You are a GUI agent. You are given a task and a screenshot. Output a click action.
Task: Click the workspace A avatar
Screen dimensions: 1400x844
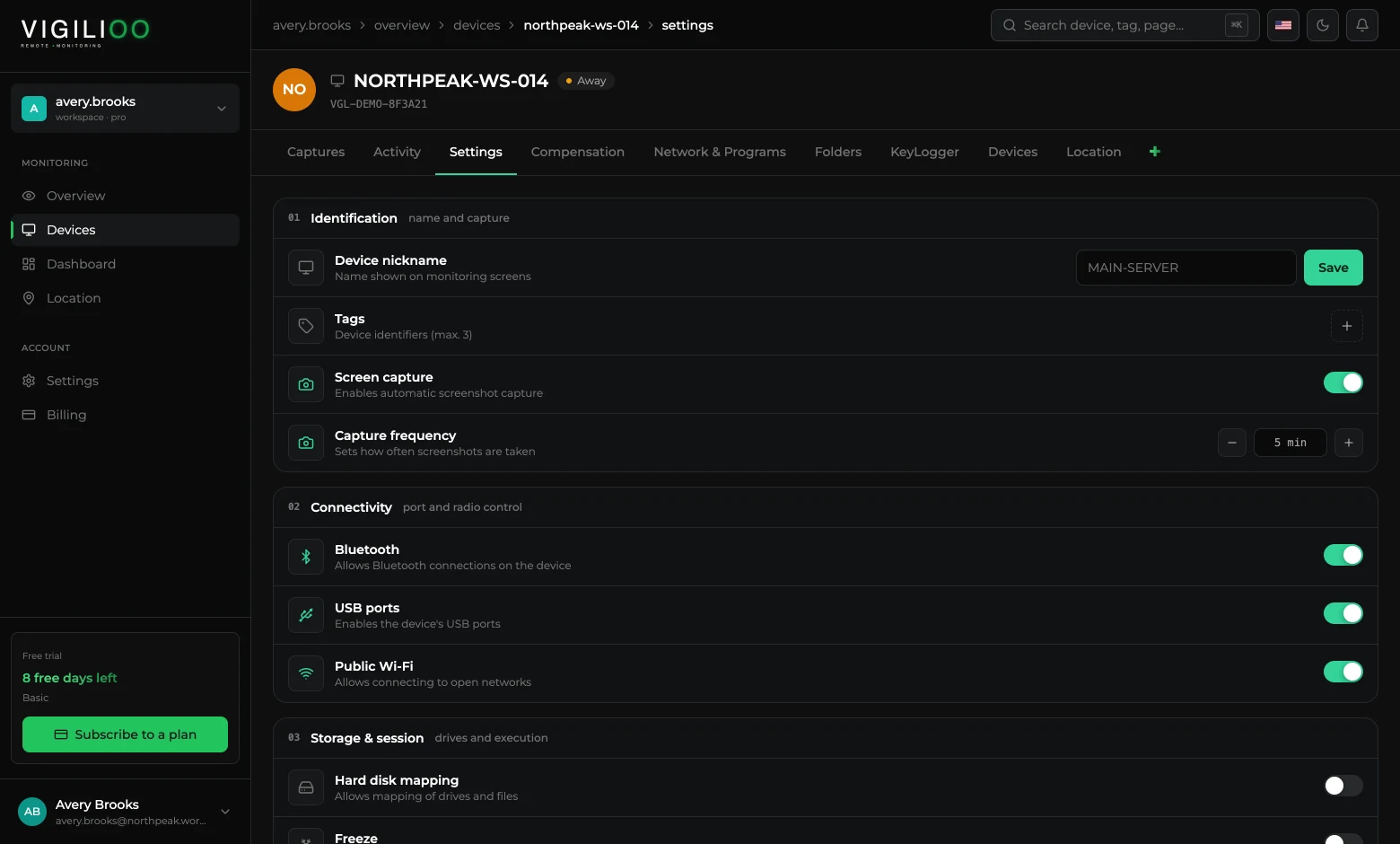[34, 109]
